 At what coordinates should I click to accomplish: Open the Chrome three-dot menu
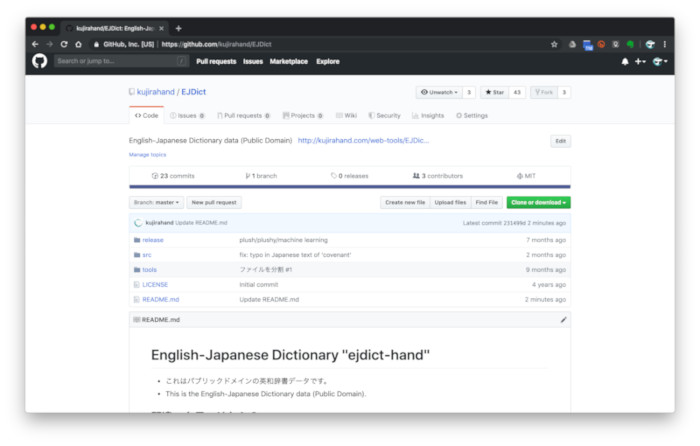tap(665, 44)
